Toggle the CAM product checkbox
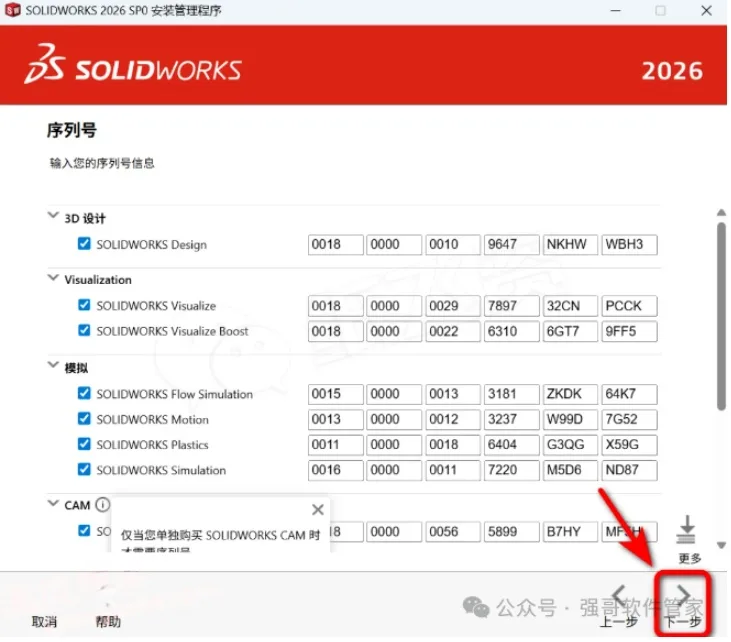This screenshot has width=731, height=642. pos(84,531)
